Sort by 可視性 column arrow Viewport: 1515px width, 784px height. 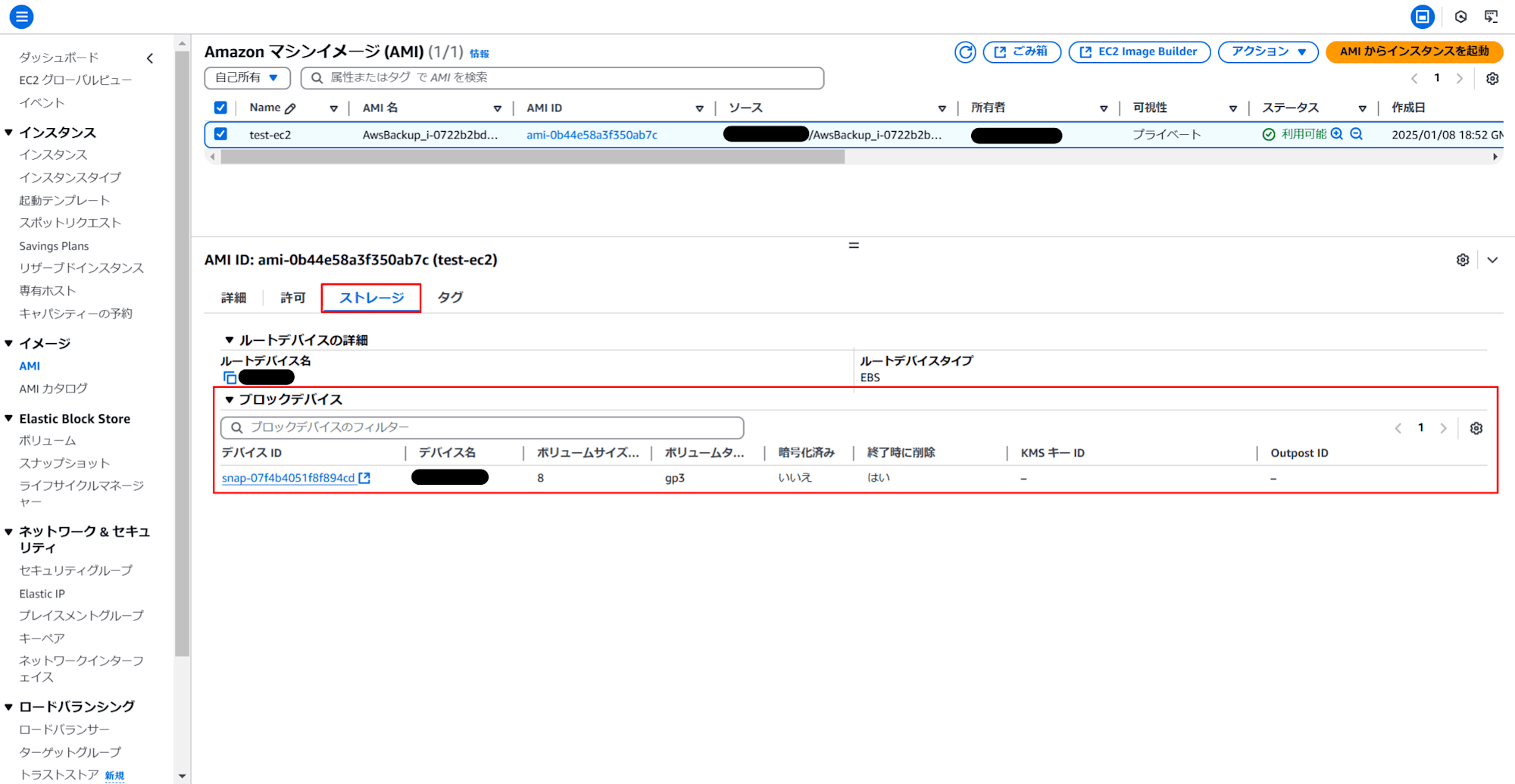[x=1232, y=108]
